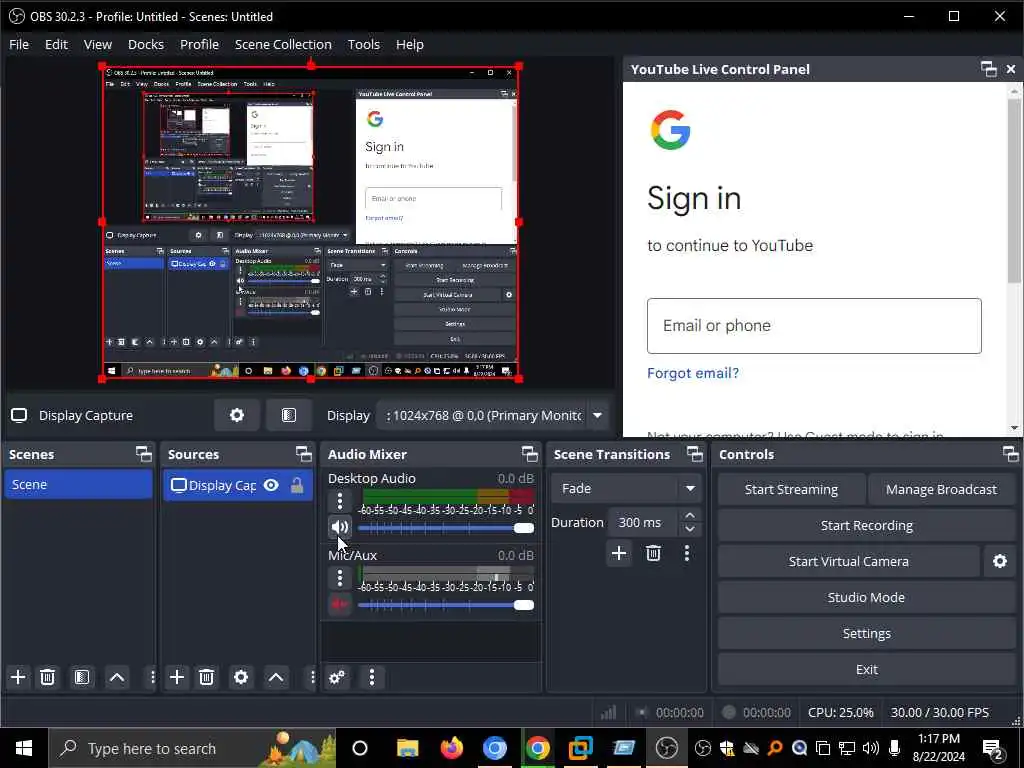The width and height of the screenshot is (1024, 768).
Task: Remove scene transition with trash icon
Action: (653, 553)
